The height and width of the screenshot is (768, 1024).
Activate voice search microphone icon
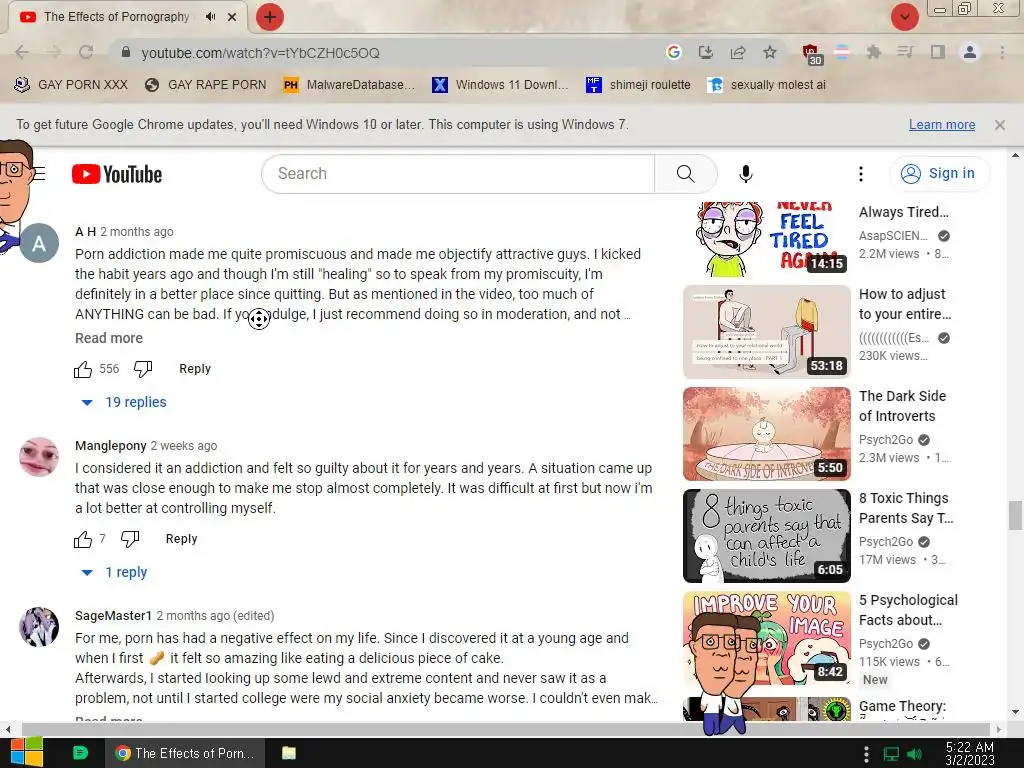[x=746, y=174]
